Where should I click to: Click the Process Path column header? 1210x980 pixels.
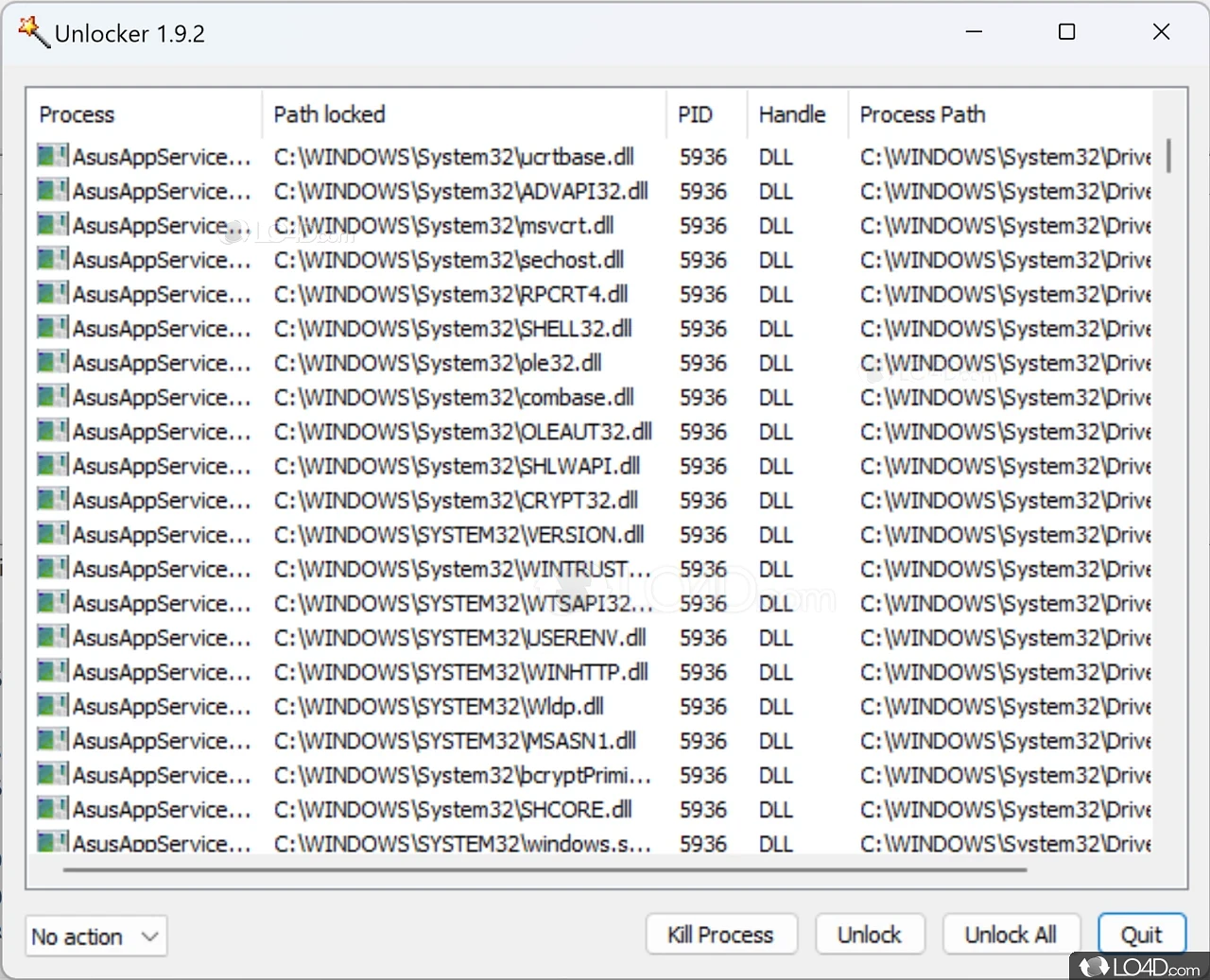(1000, 114)
